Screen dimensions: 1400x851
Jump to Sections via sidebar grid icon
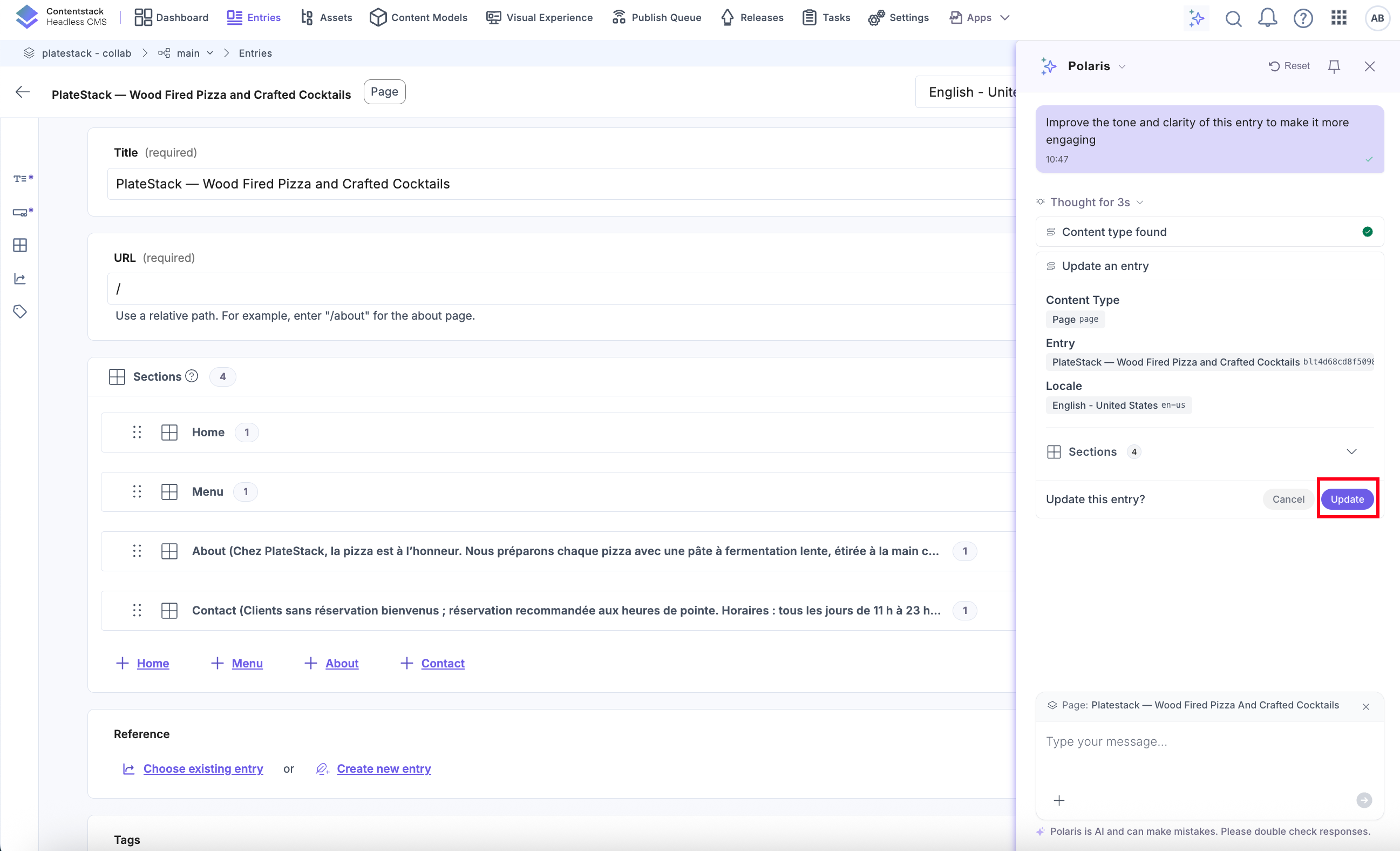pyautogui.click(x=20, y=245)
